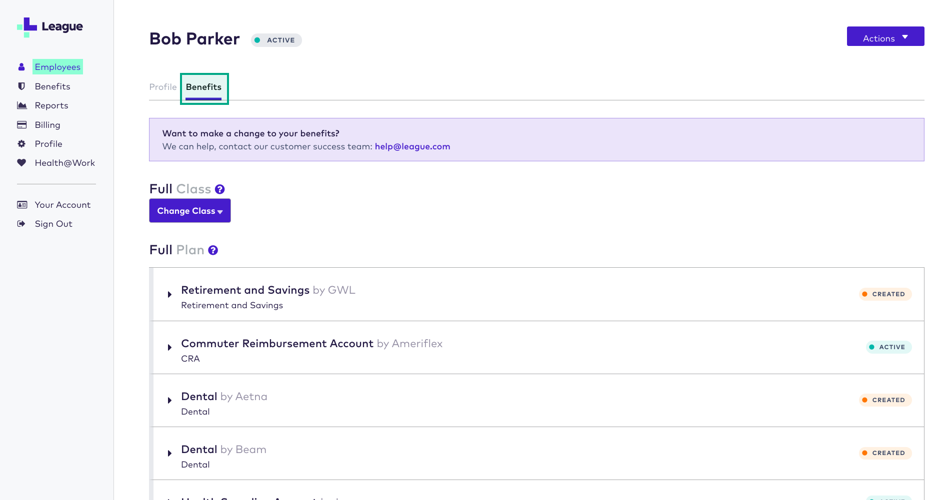Click the help icon next to Full Plan
Image resolution: width=939 pixels, height=500 pixels.
(x=213, y=250)
